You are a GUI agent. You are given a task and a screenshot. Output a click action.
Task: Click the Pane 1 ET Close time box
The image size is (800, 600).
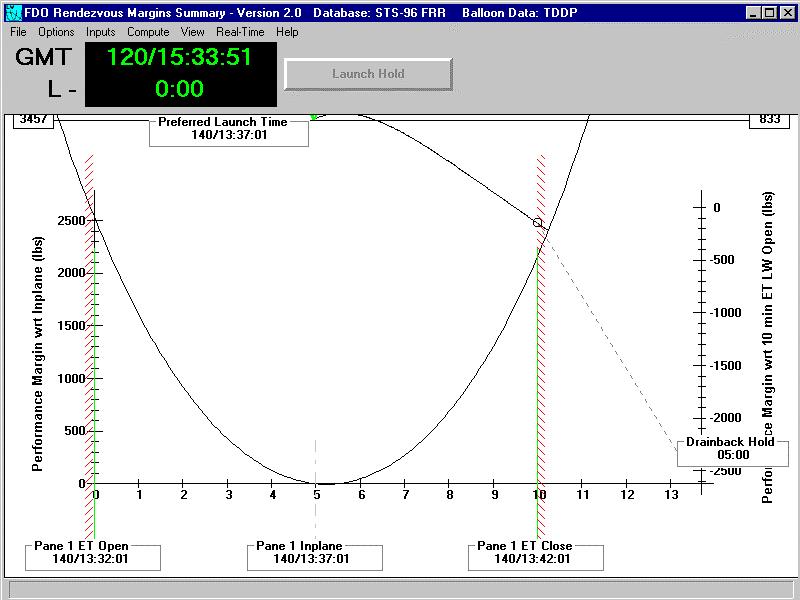(537, 556)
